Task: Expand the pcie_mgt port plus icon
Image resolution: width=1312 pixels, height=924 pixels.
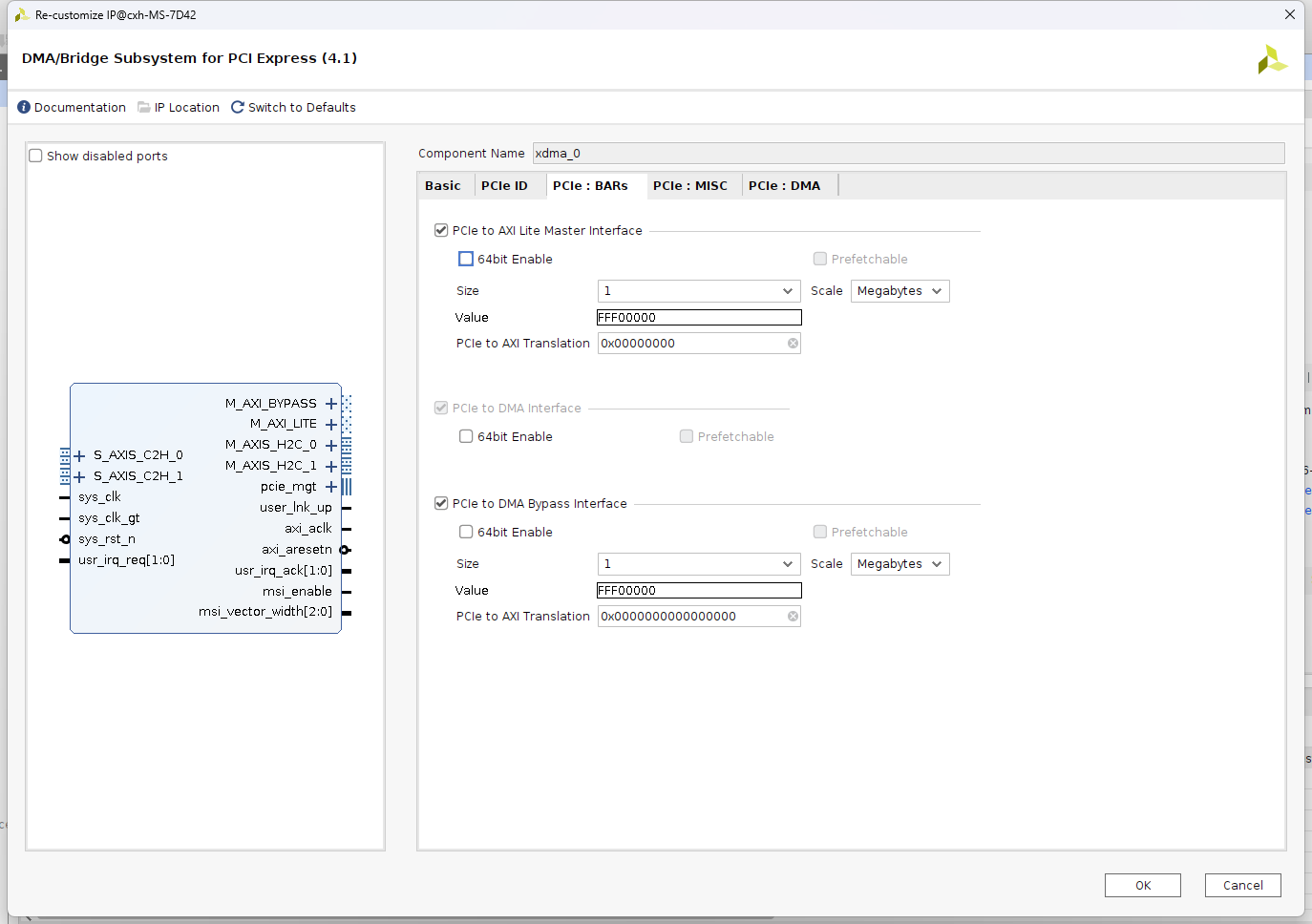Action: (331, 487)
